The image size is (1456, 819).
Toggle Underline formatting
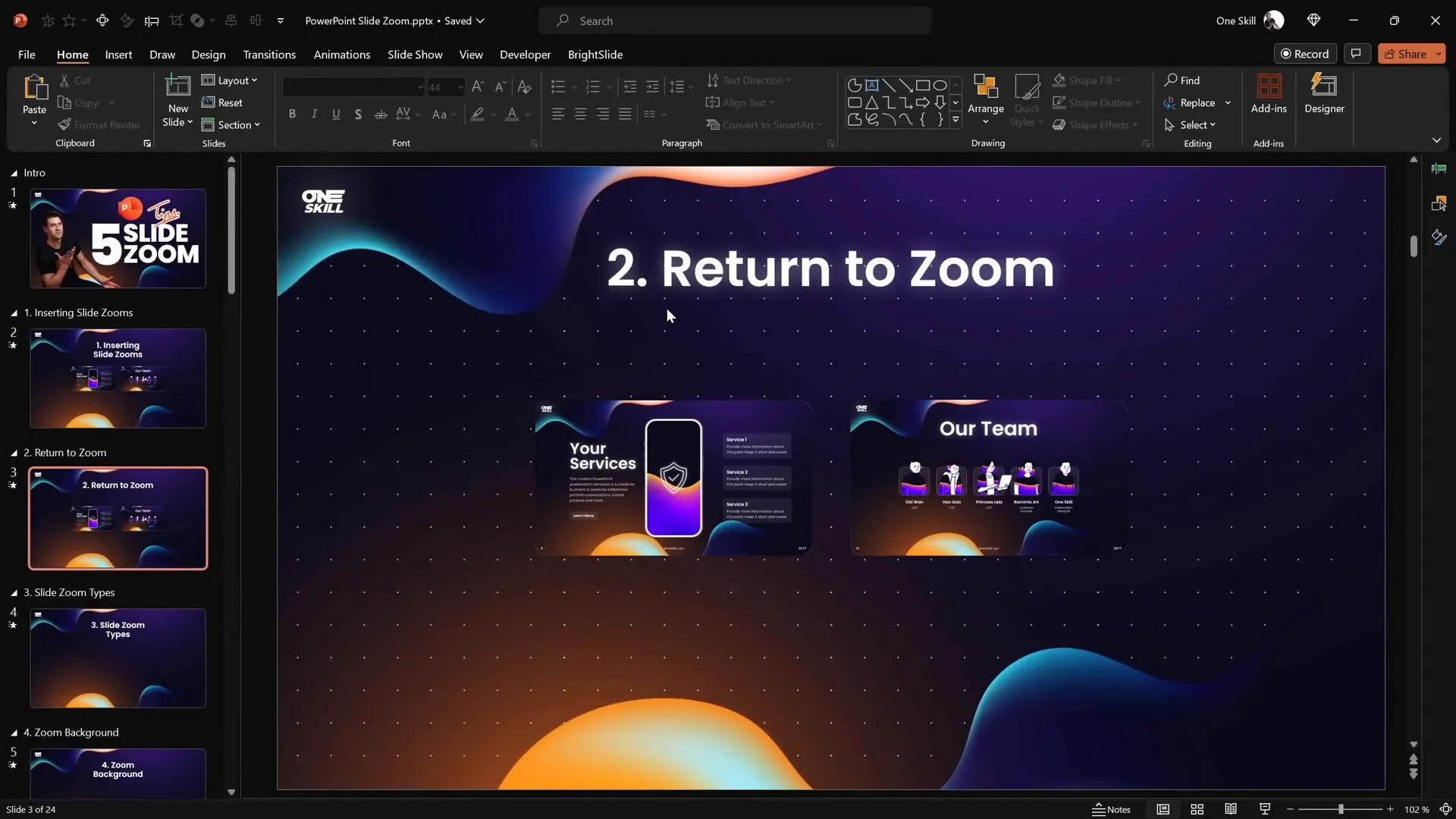336,115
